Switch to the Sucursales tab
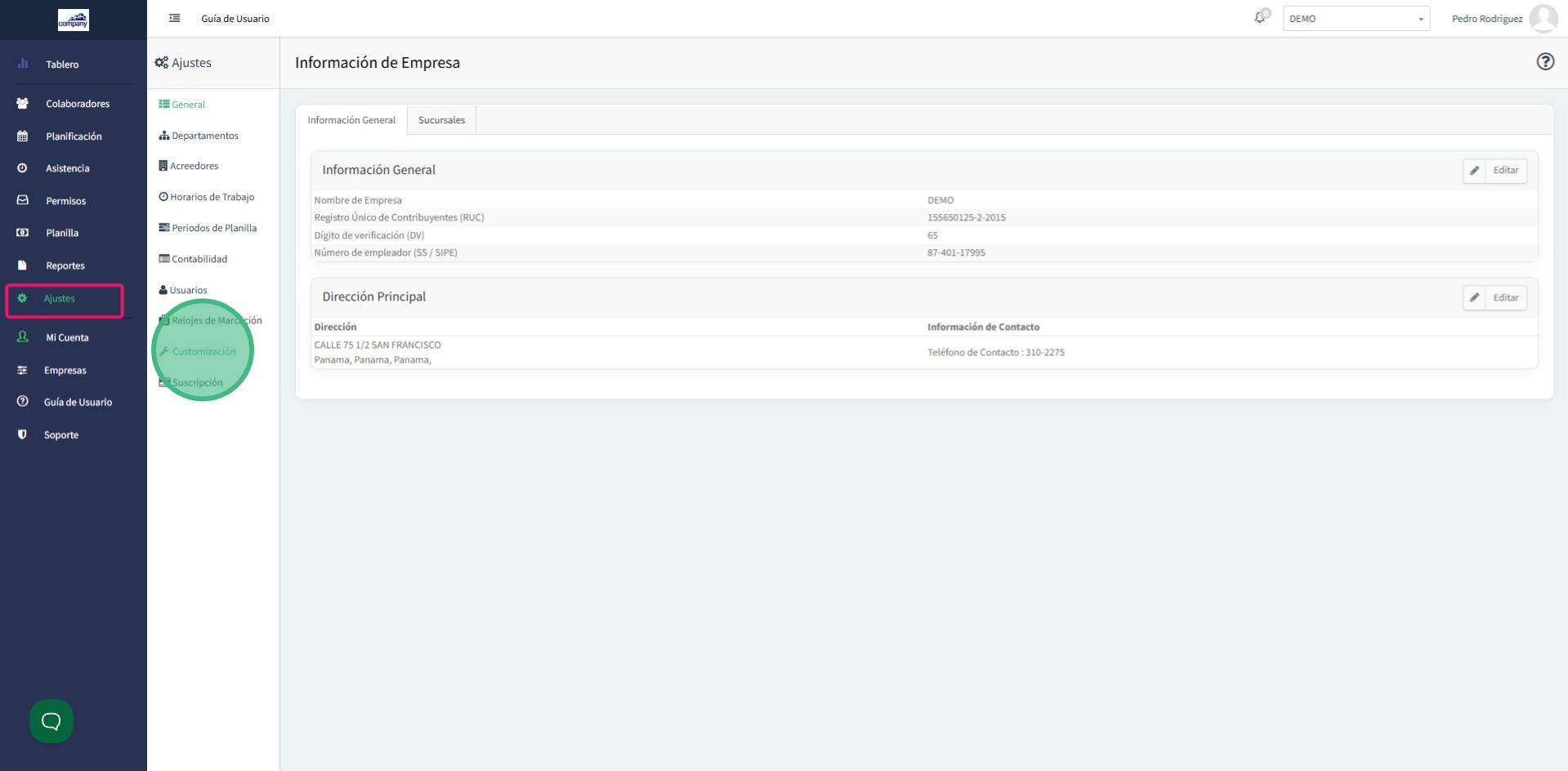The width and height of the screenshot is (1568, 771). [x=441, y=120]
